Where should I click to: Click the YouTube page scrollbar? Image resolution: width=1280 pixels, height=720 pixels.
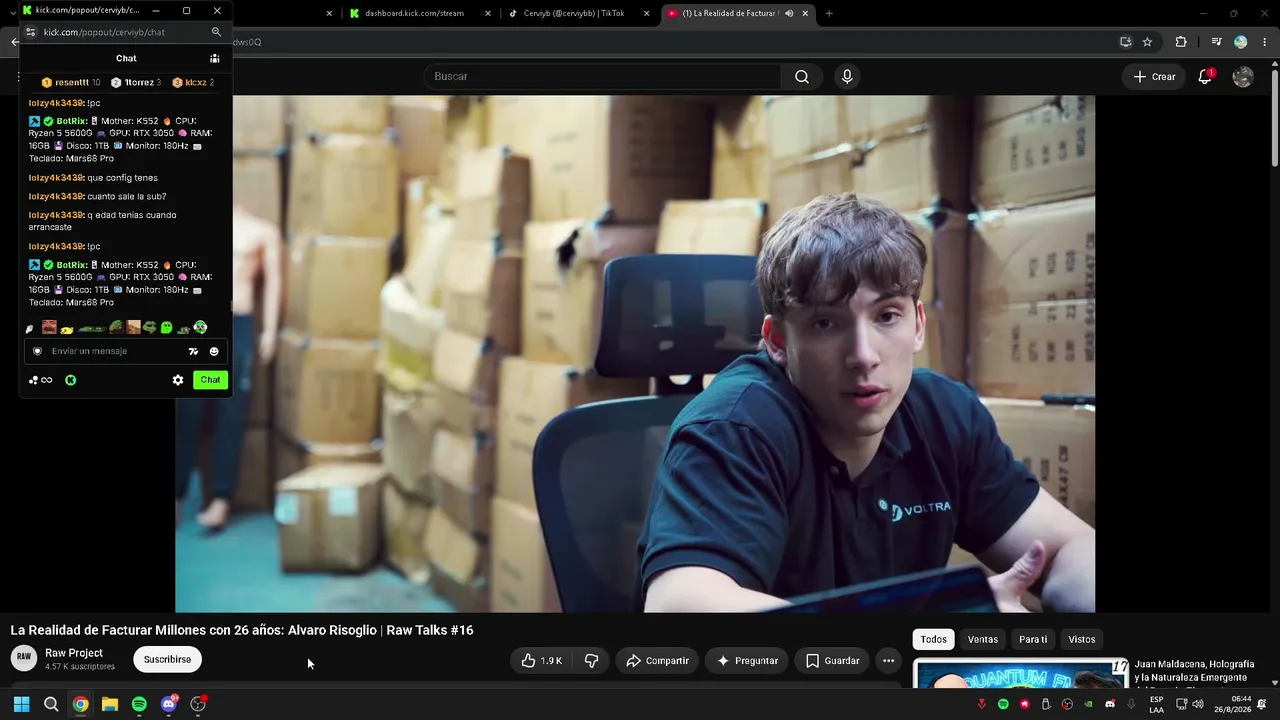click(x=1274, y=116)
